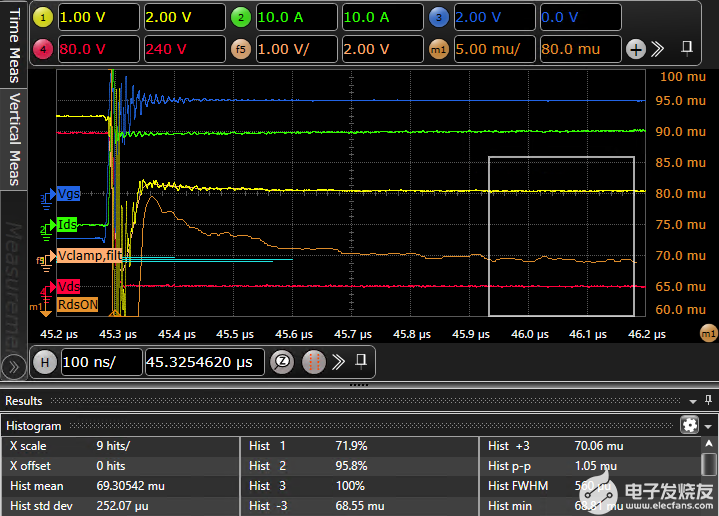The image size is (719, 516).
Task: Toggle channel 1 yellow button
Action: [45, 17]
